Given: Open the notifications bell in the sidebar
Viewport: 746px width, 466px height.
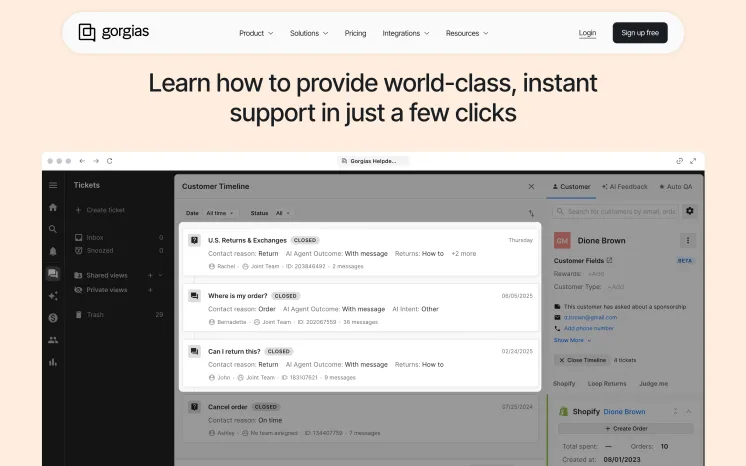Looking at the screenshot, I should click(53, 251).
